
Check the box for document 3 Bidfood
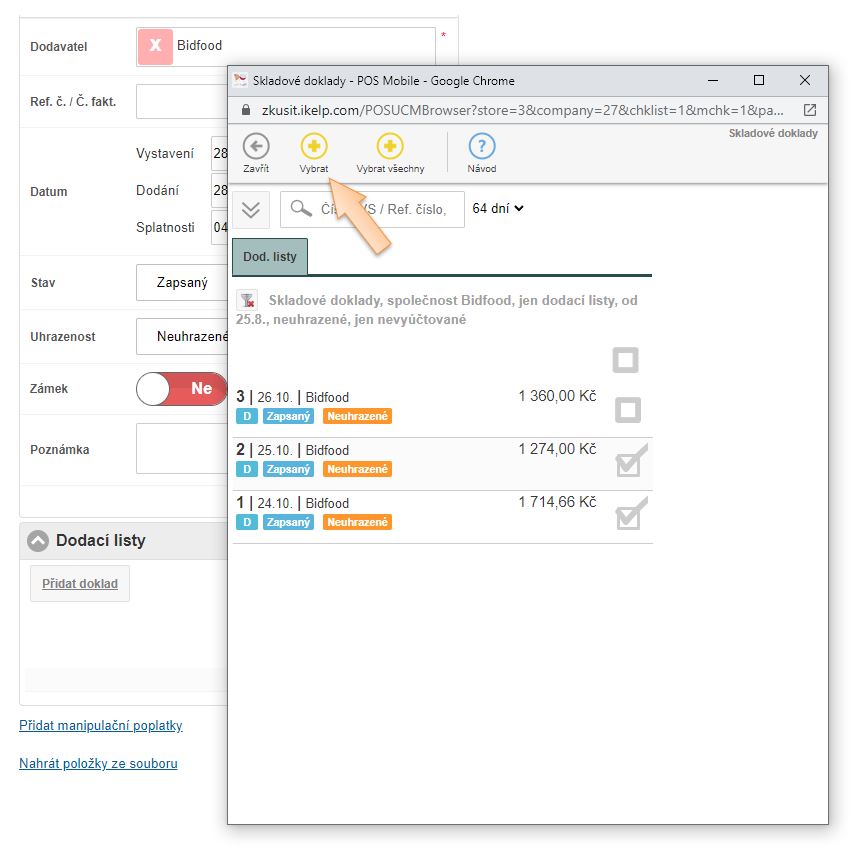click(627, 410)
